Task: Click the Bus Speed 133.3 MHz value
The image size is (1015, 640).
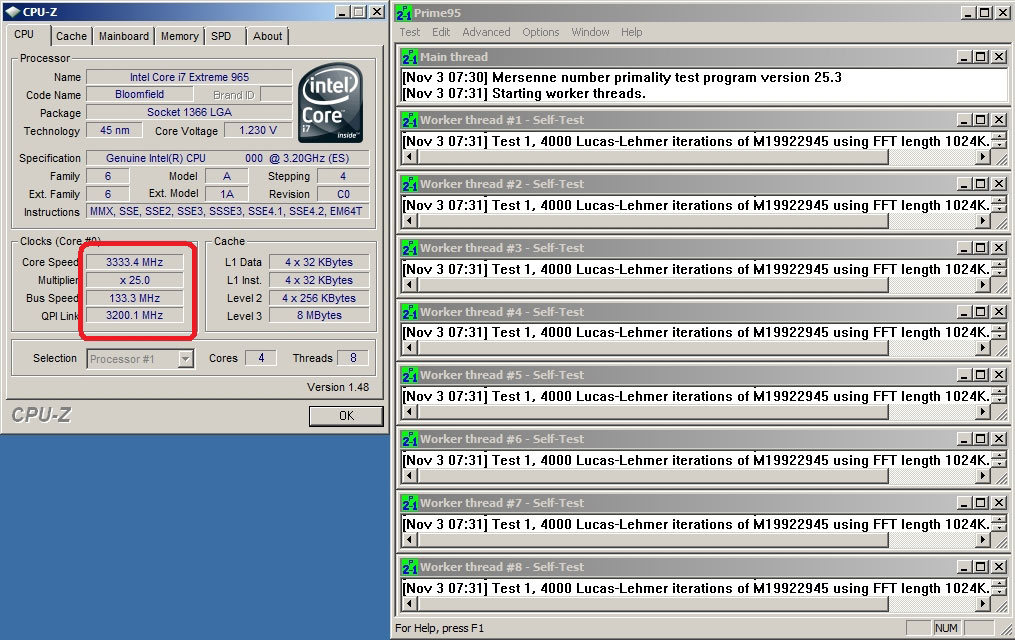Action: 135,298
